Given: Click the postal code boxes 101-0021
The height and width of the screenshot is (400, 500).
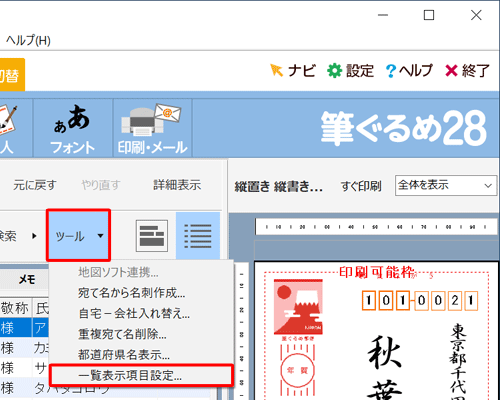Looking at the screenshot, I should pos(420,301).
